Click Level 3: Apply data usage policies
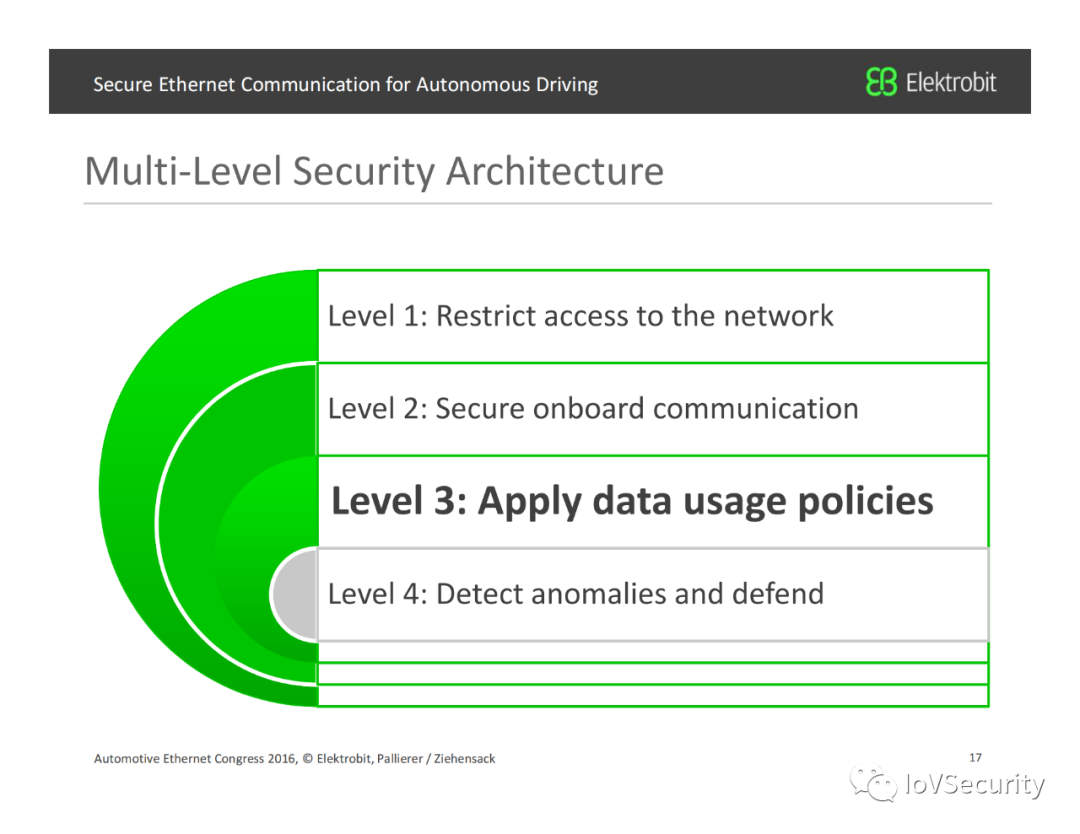The height and width of the screenshot is (834, 1080). (632, 501)
